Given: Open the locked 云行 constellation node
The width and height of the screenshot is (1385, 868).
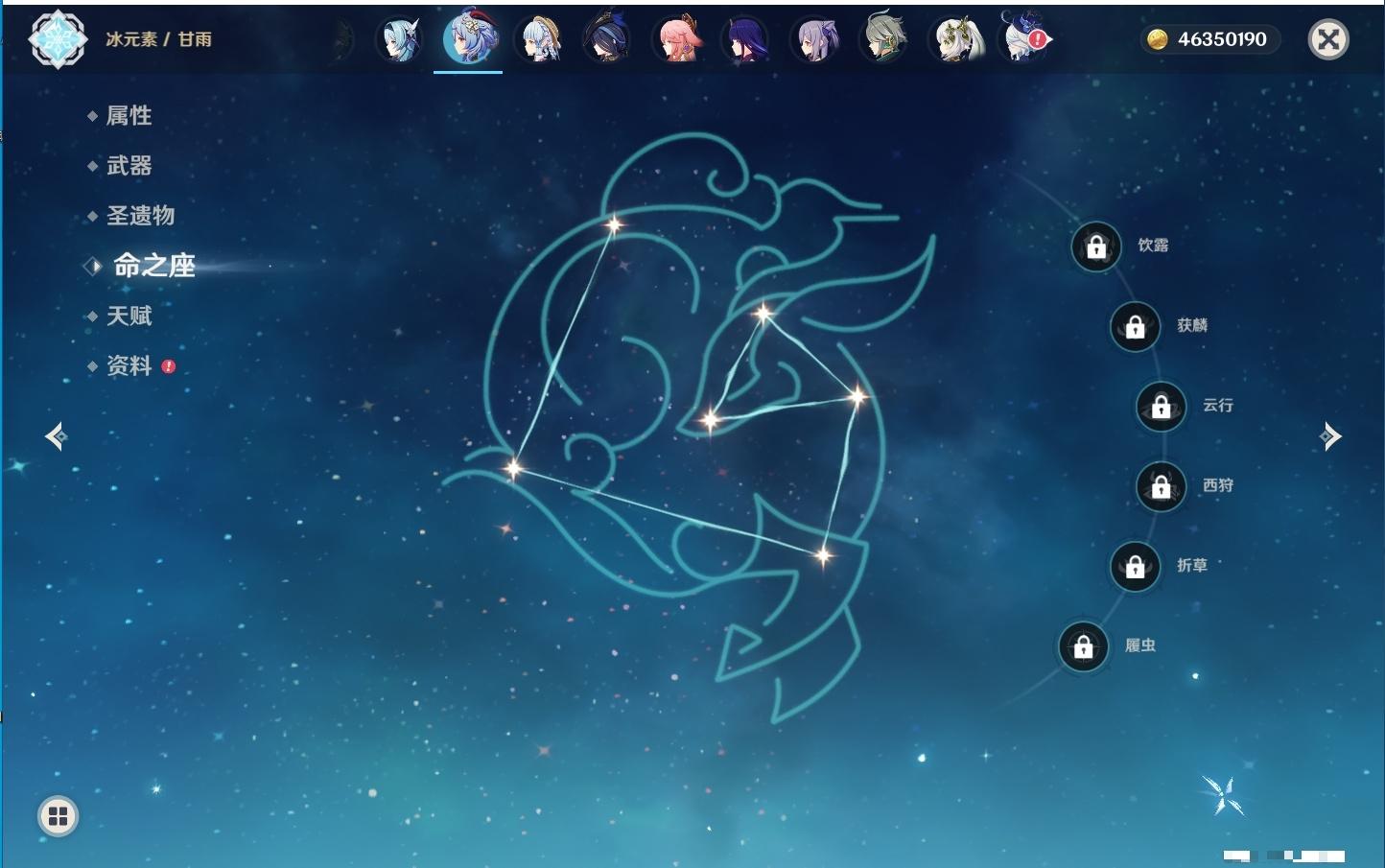Looking at the screenshot, I should coord(1162,407).
